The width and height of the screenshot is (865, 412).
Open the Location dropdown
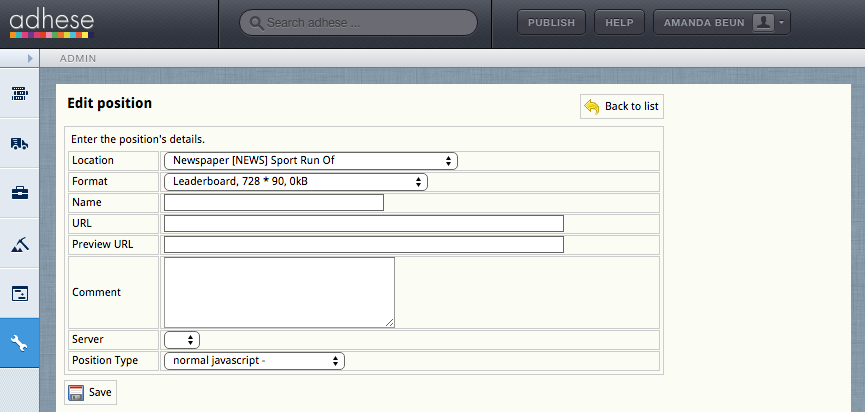coord(311,160)
